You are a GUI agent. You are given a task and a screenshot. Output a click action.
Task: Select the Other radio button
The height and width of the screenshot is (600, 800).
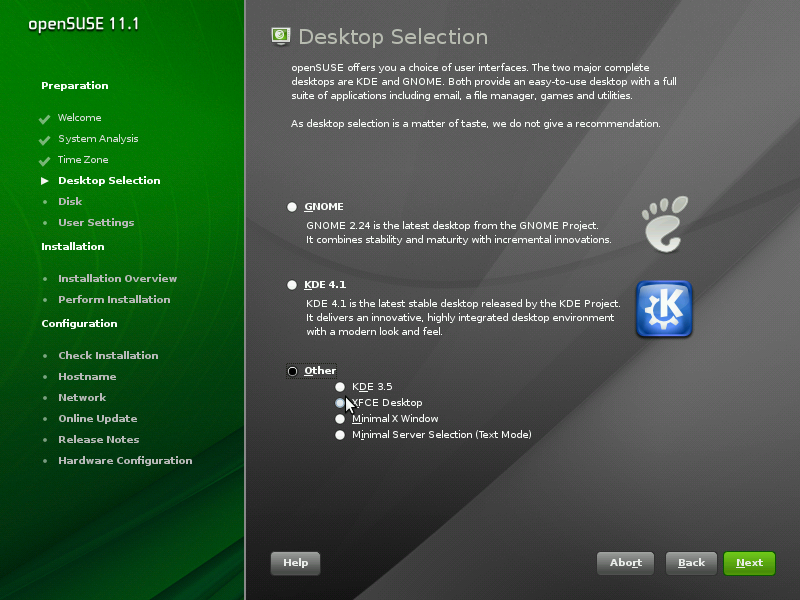pos(292,371)
